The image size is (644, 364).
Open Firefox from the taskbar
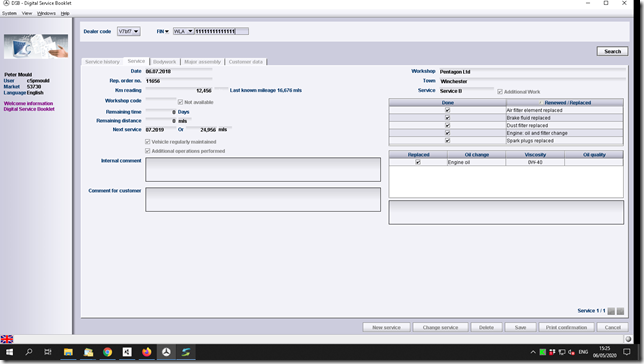click(x=147, y=352)
